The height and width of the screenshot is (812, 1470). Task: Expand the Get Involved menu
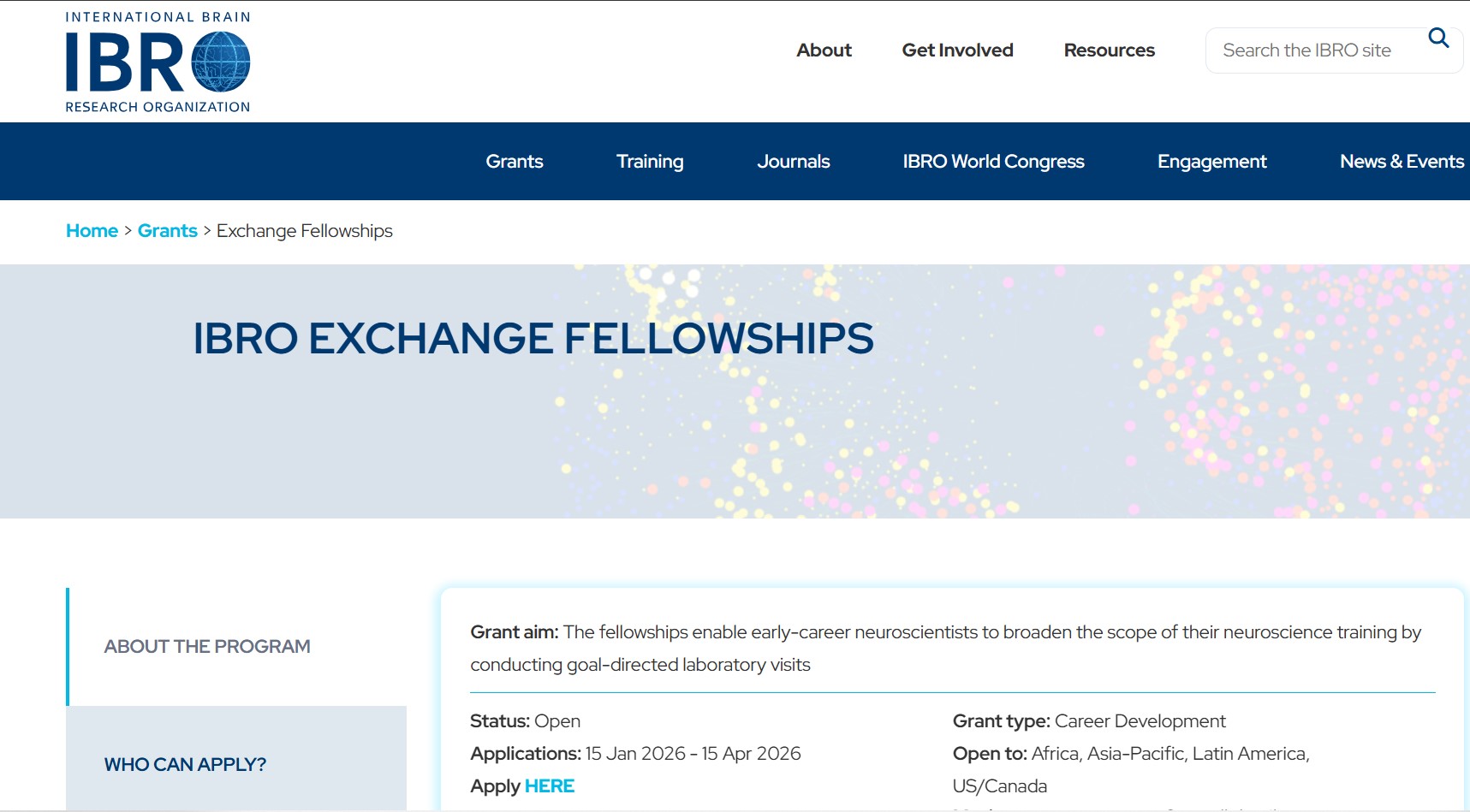pyautogui.click(x=956, y=50)
